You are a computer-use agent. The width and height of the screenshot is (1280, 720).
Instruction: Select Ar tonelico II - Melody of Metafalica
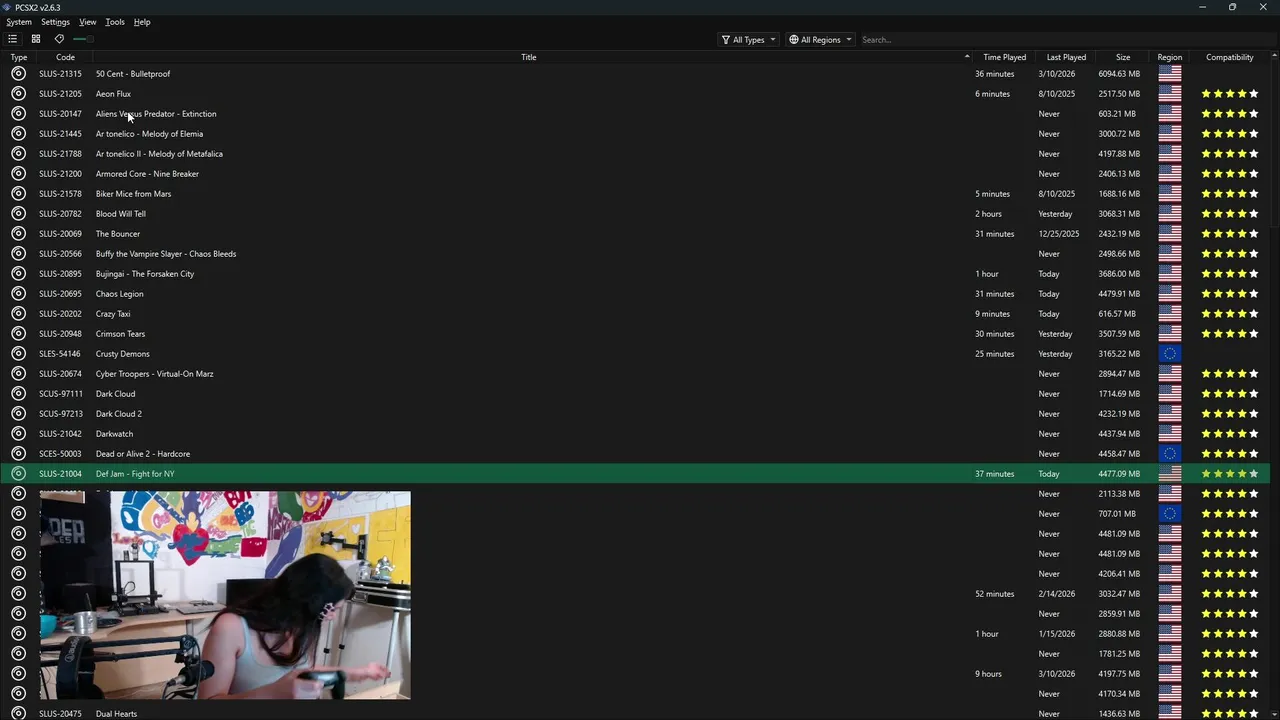[x=159, y=154]
